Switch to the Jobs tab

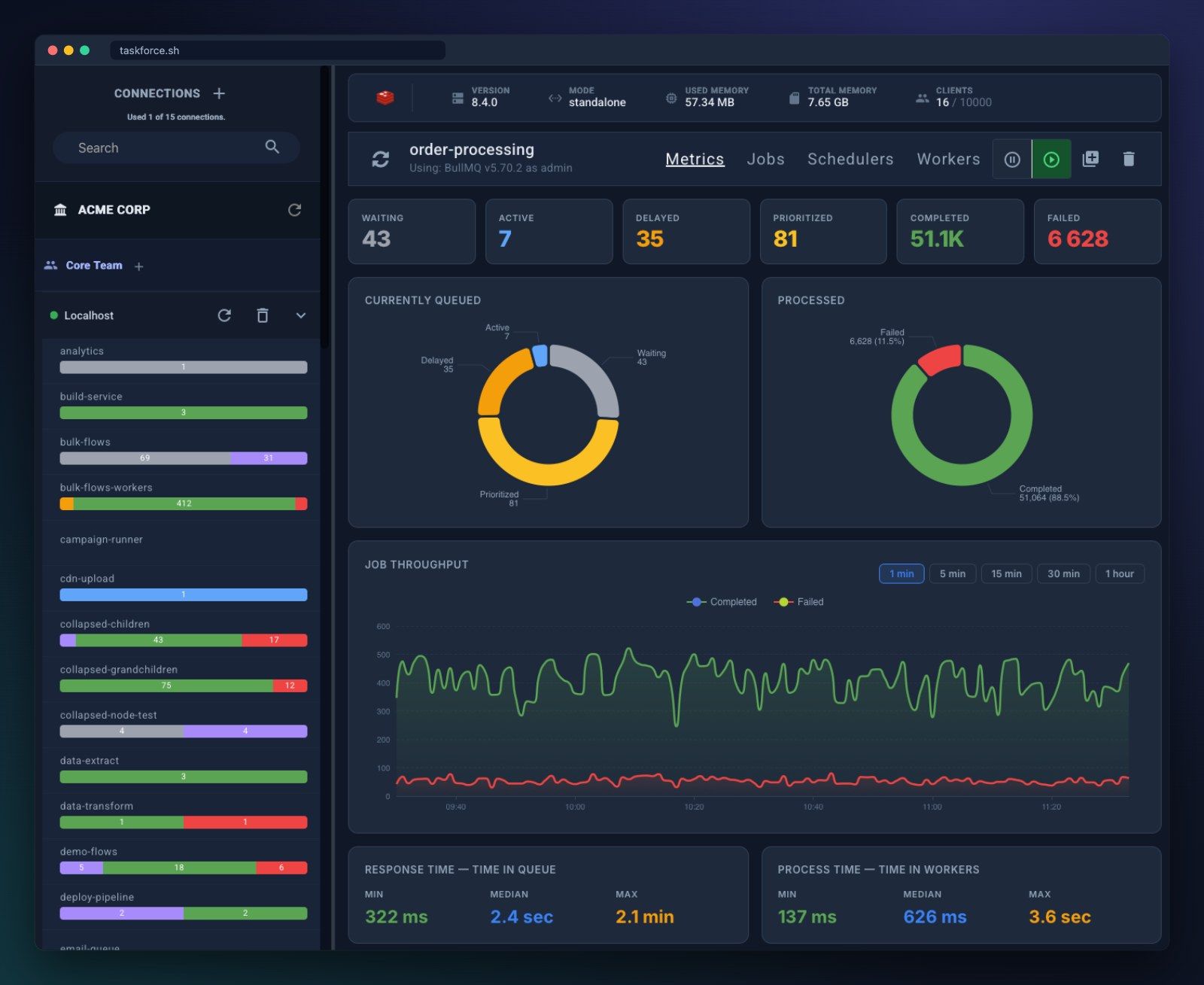[765, 160]
